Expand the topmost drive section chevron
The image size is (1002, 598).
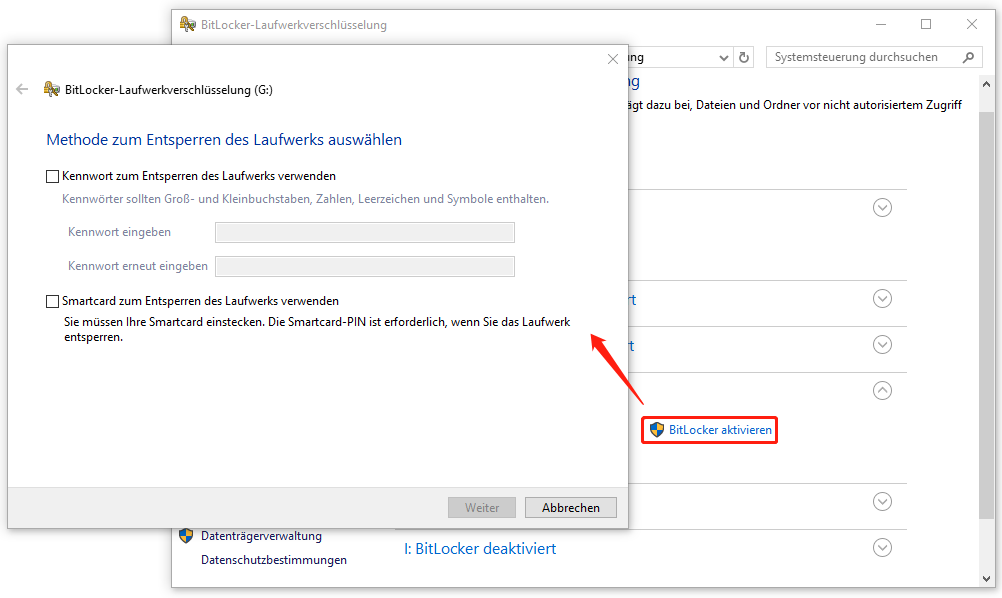882,207
